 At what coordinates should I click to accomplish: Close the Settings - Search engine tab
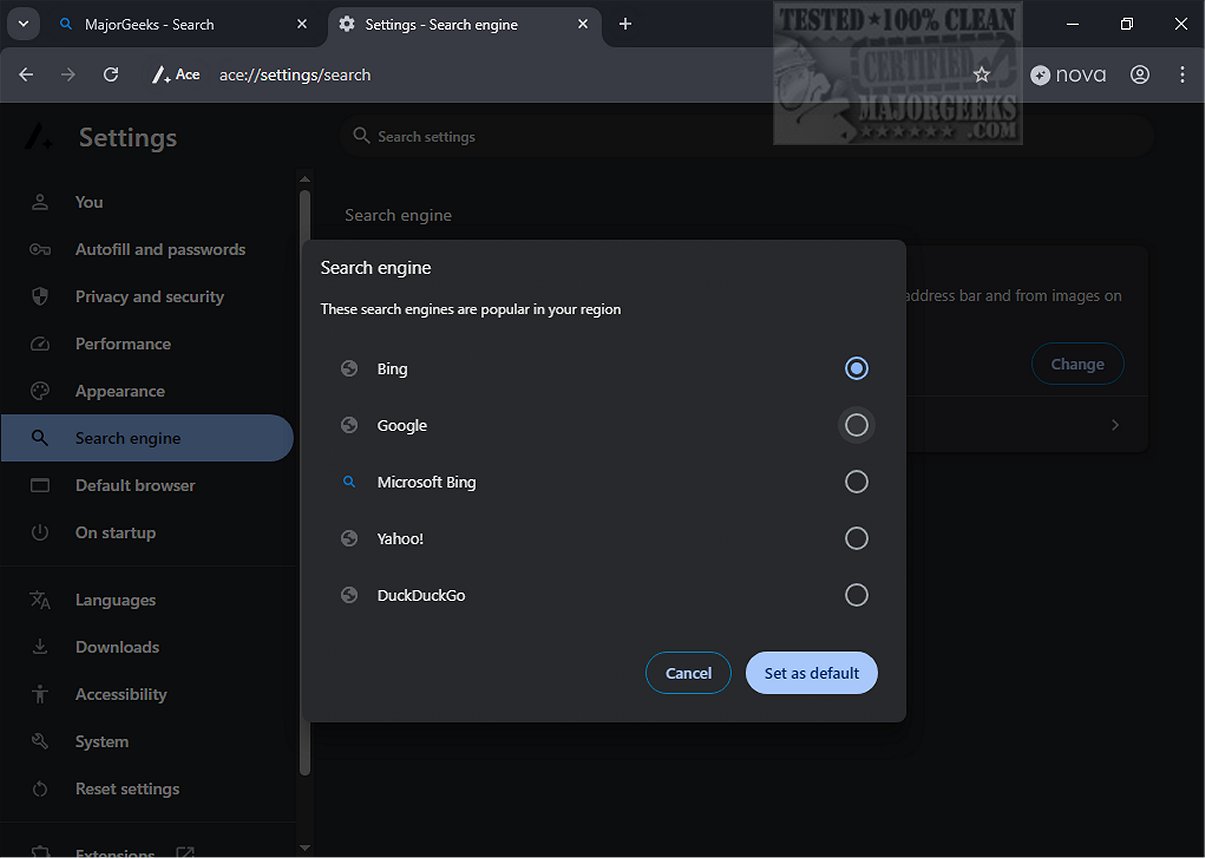click(582, 24)
